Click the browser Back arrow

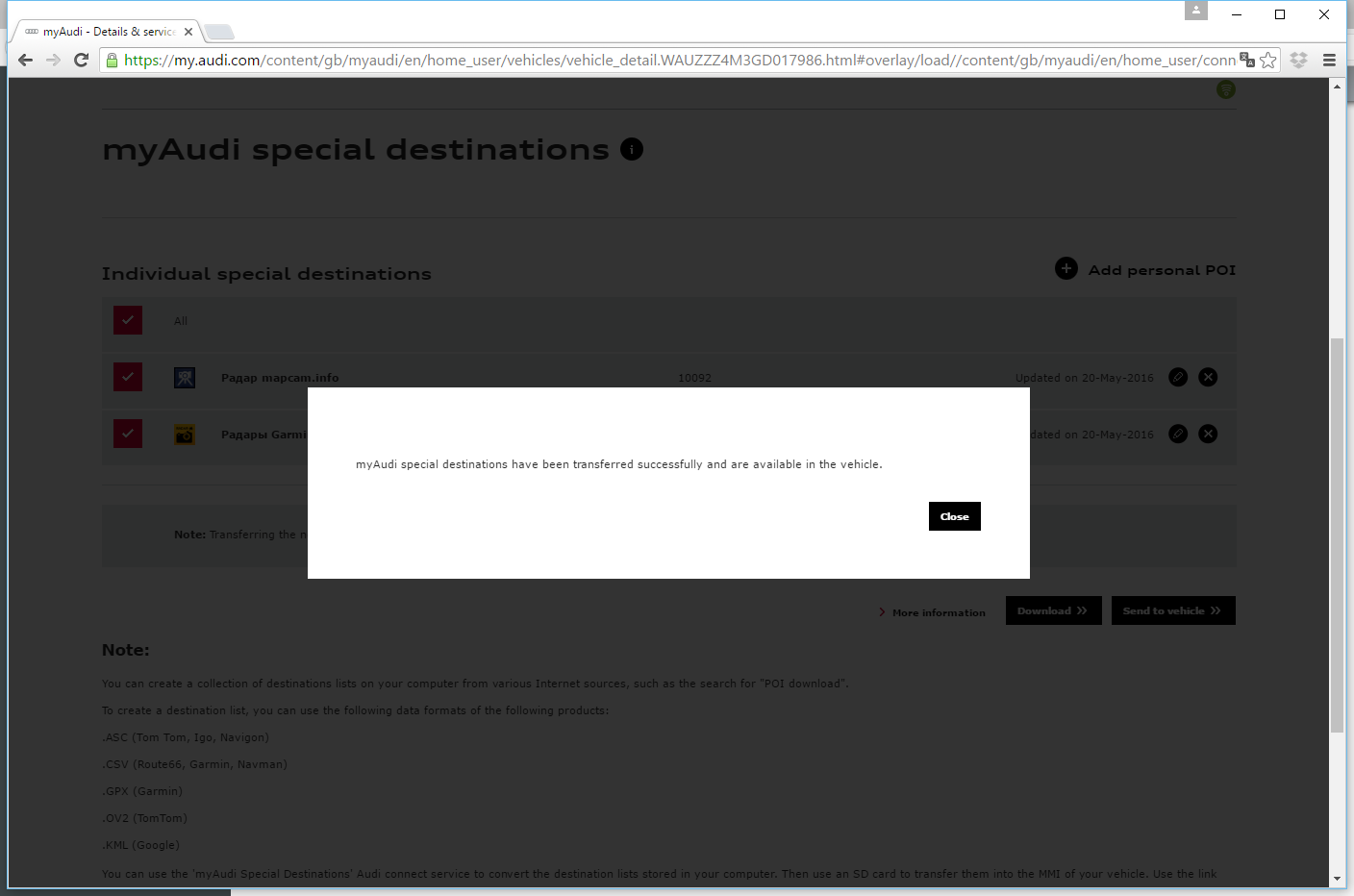[26, 60]
